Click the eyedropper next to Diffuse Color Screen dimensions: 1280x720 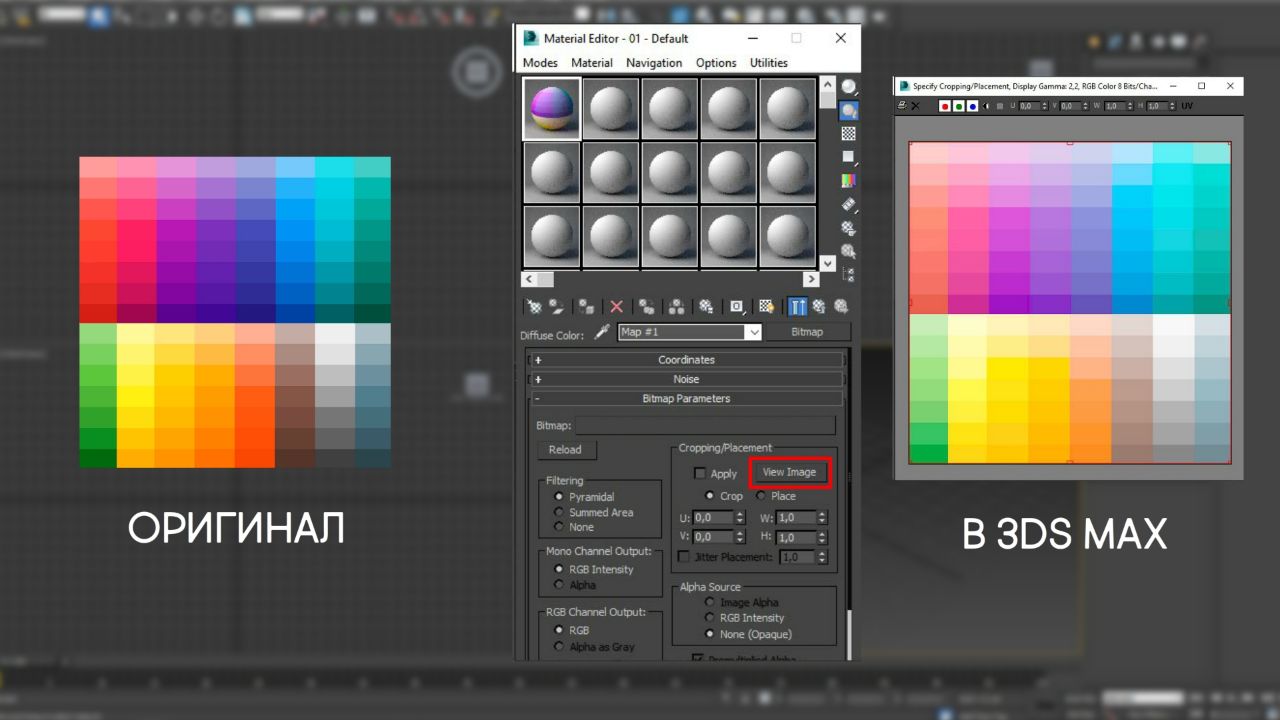point(602,332)
